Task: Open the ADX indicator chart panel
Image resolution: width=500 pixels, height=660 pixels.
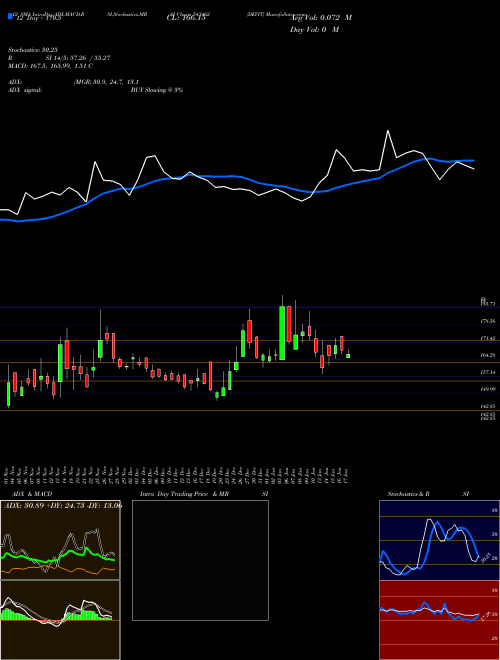Action: coord(60,540)
